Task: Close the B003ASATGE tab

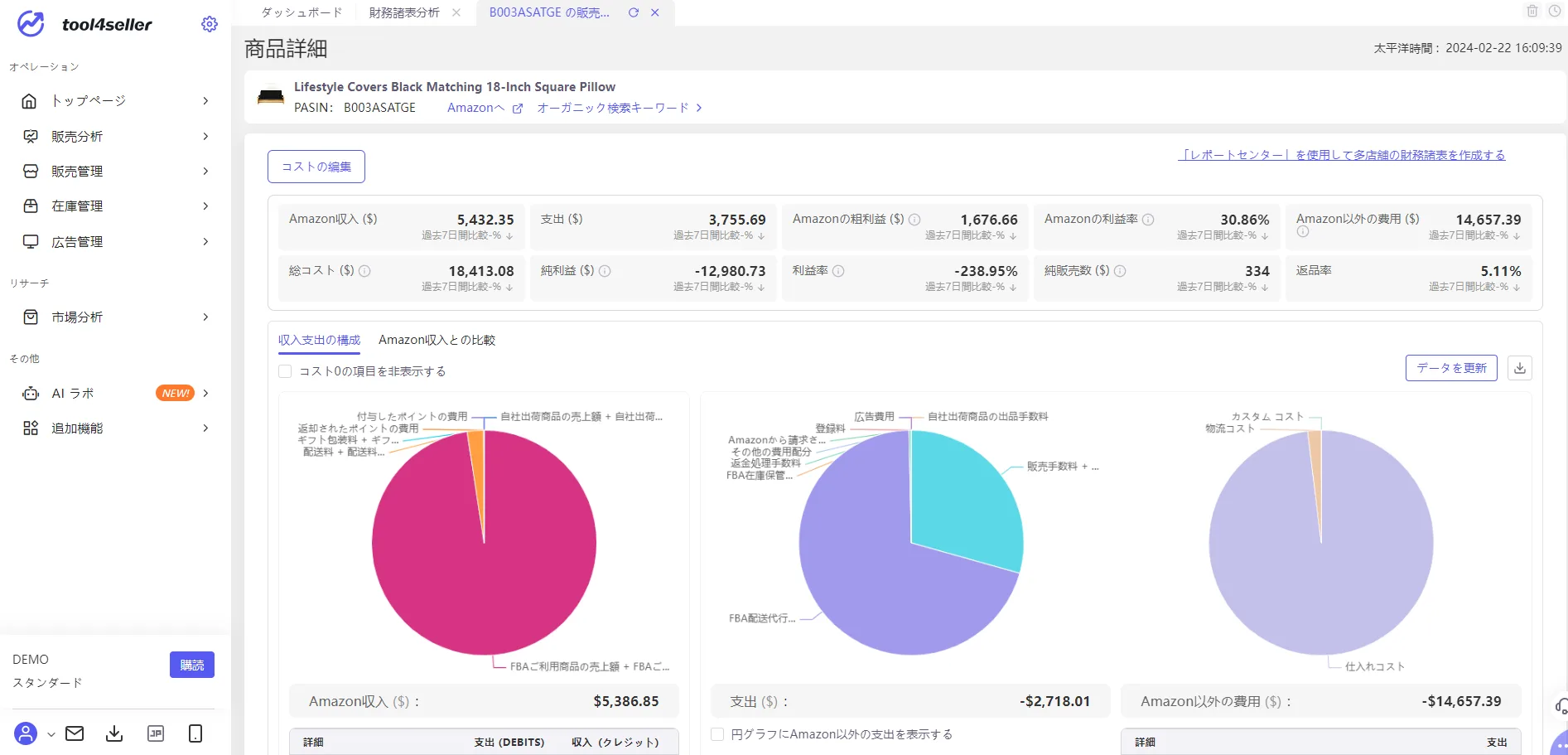Action: point(654,12)
